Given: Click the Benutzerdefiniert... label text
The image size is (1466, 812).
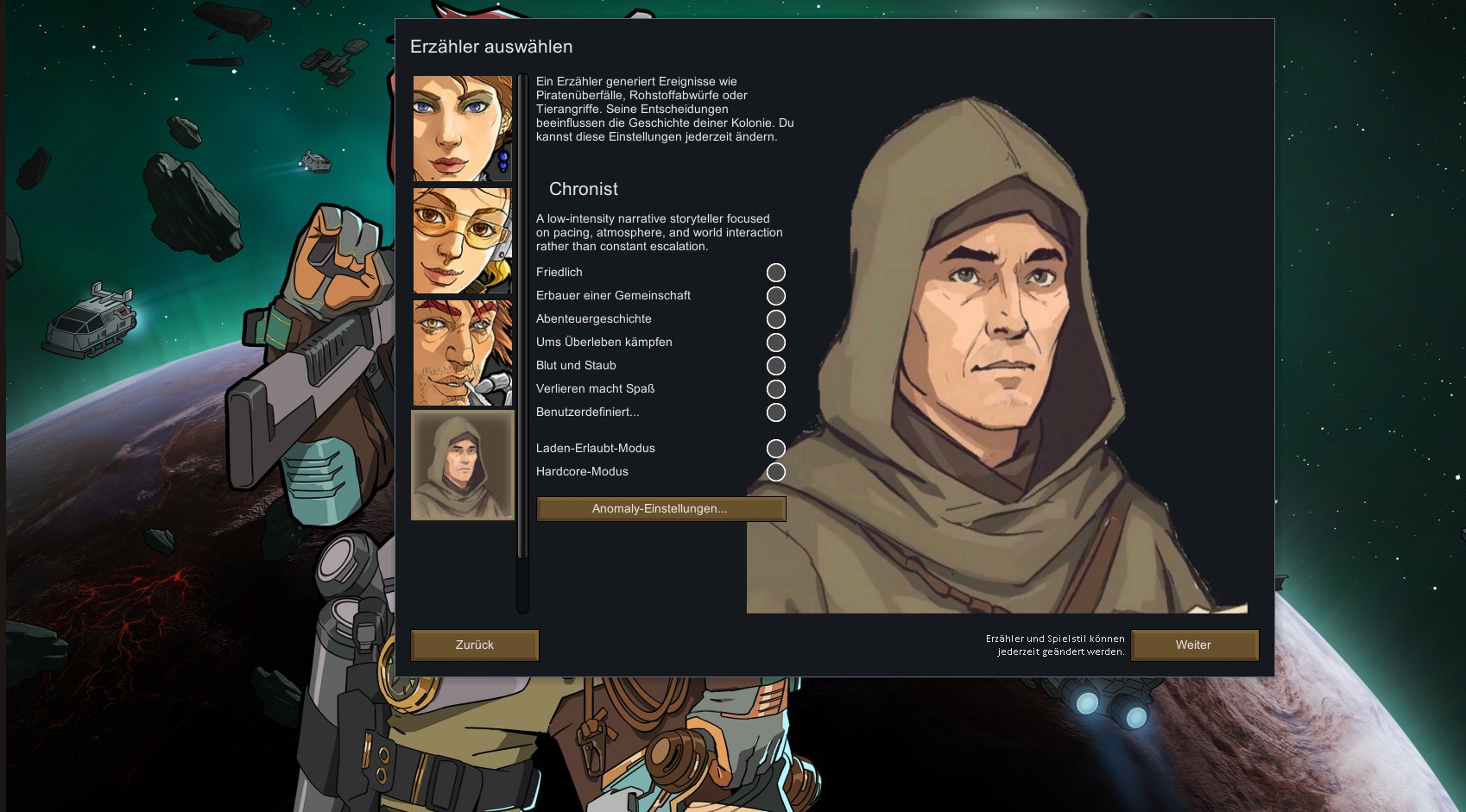Looking at the screenshot, I should pyautogui.click(x=588, y=412).
